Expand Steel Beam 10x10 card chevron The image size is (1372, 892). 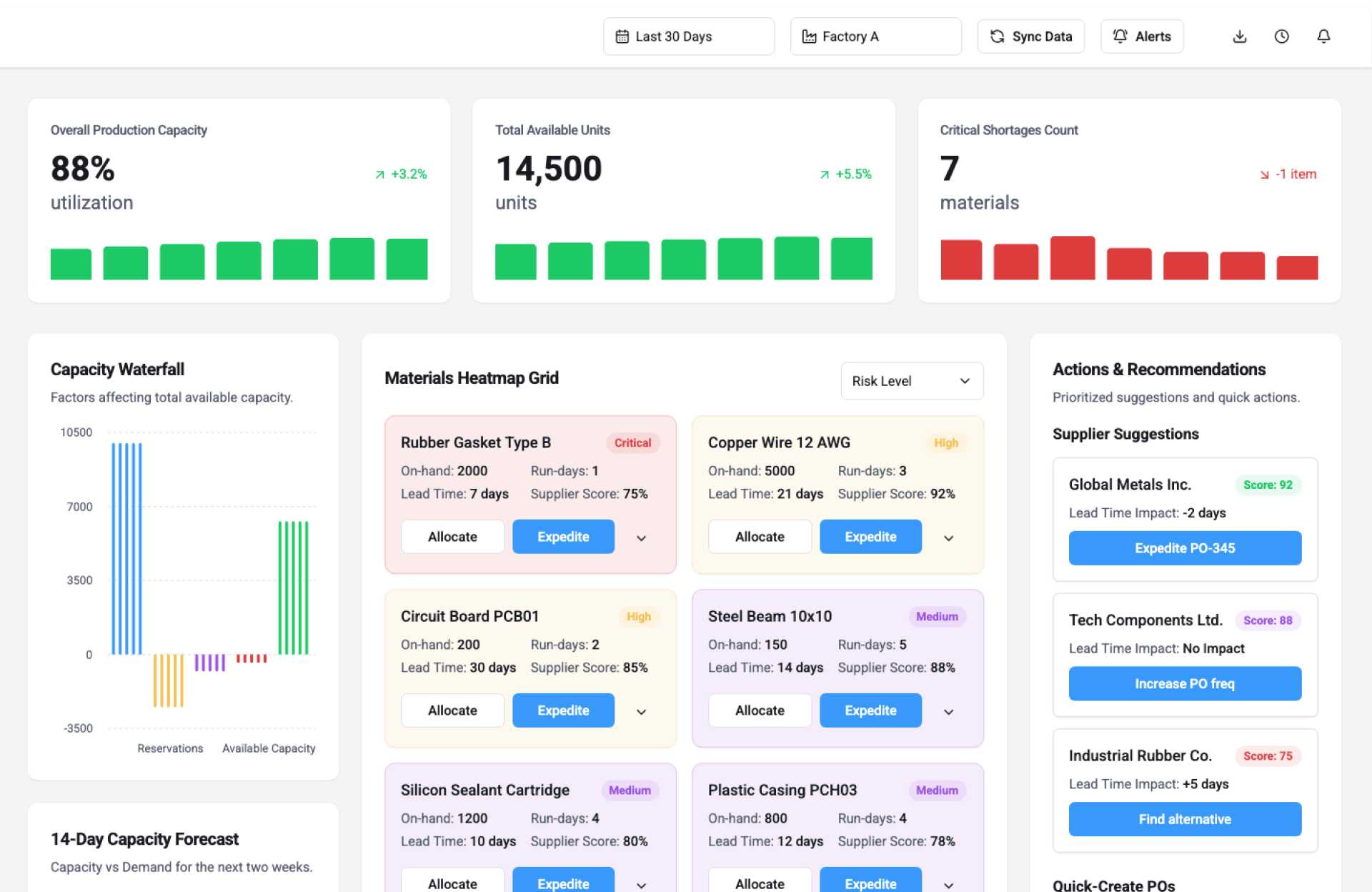[x=948, y=712]
